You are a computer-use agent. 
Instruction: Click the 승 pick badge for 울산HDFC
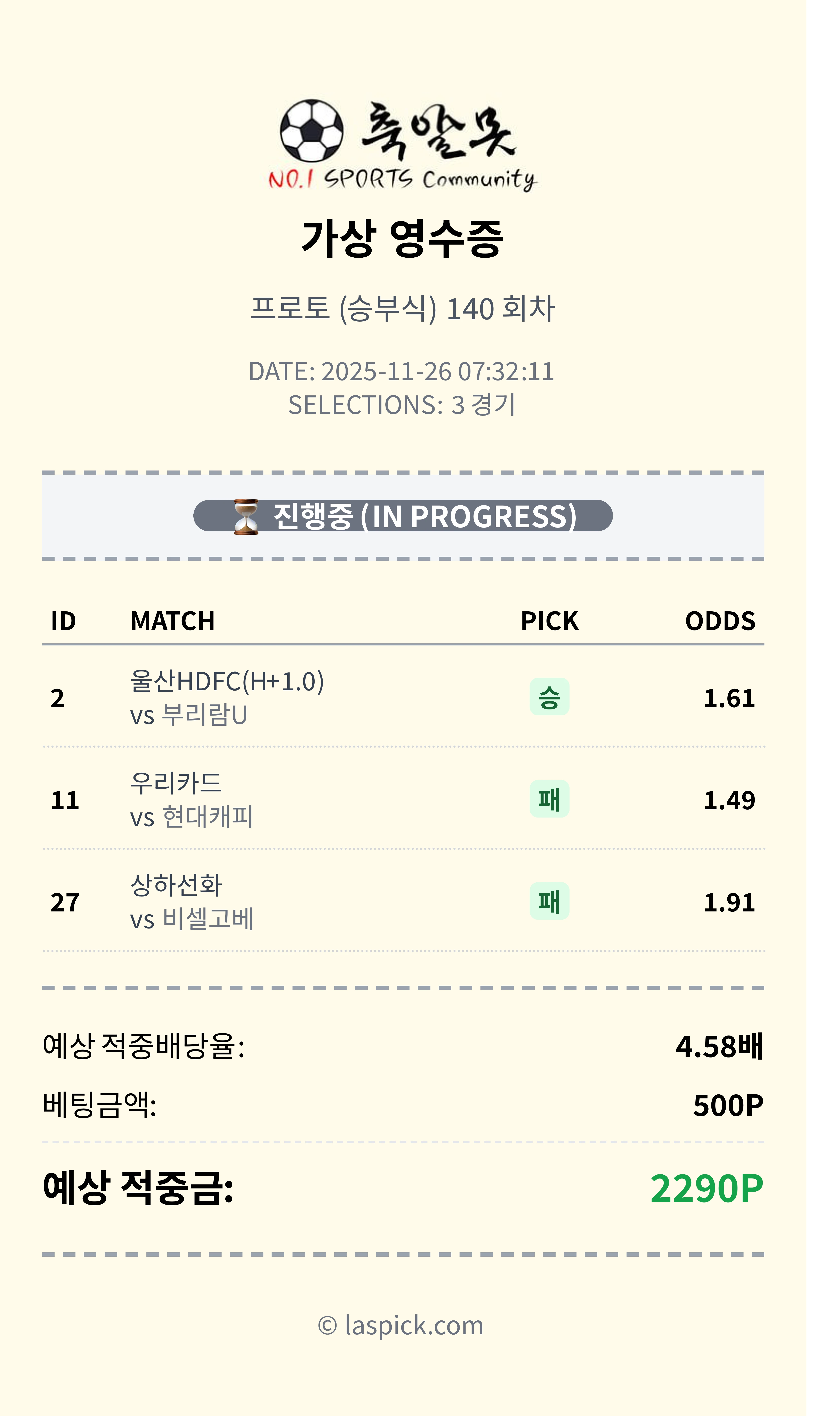[x=549, y=697]
